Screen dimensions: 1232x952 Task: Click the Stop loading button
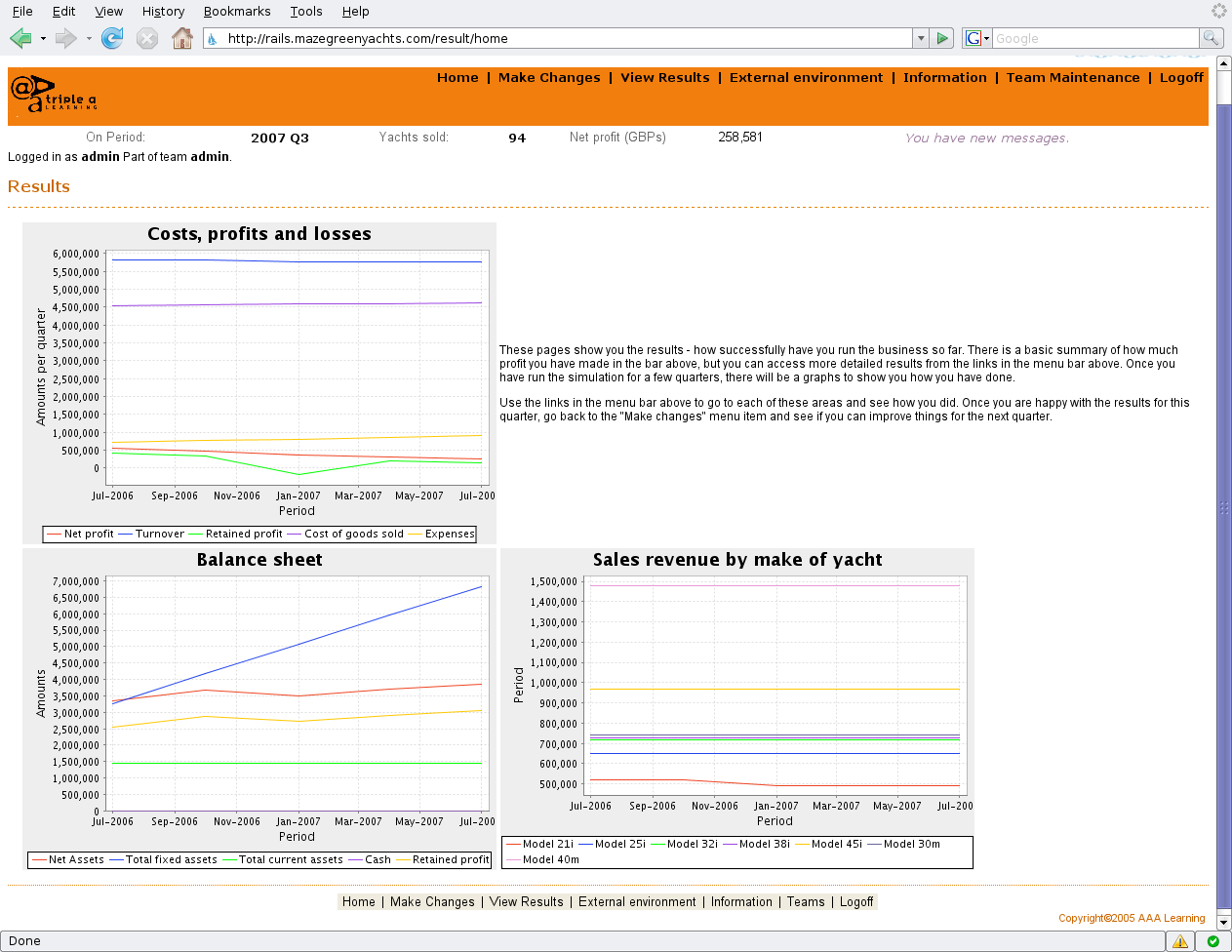(x=147, y=38)
